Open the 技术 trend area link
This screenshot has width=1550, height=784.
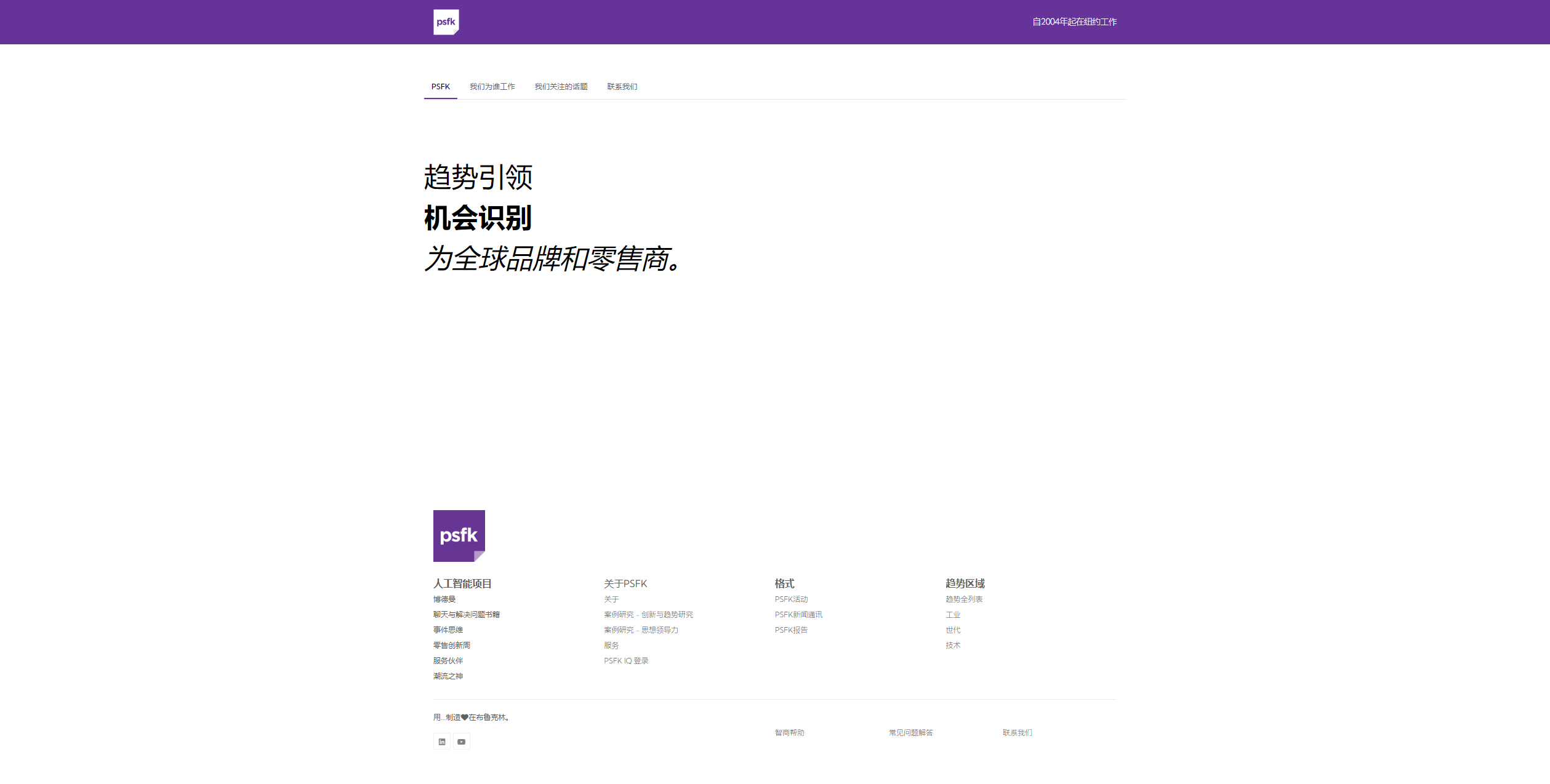click(954, 645)
